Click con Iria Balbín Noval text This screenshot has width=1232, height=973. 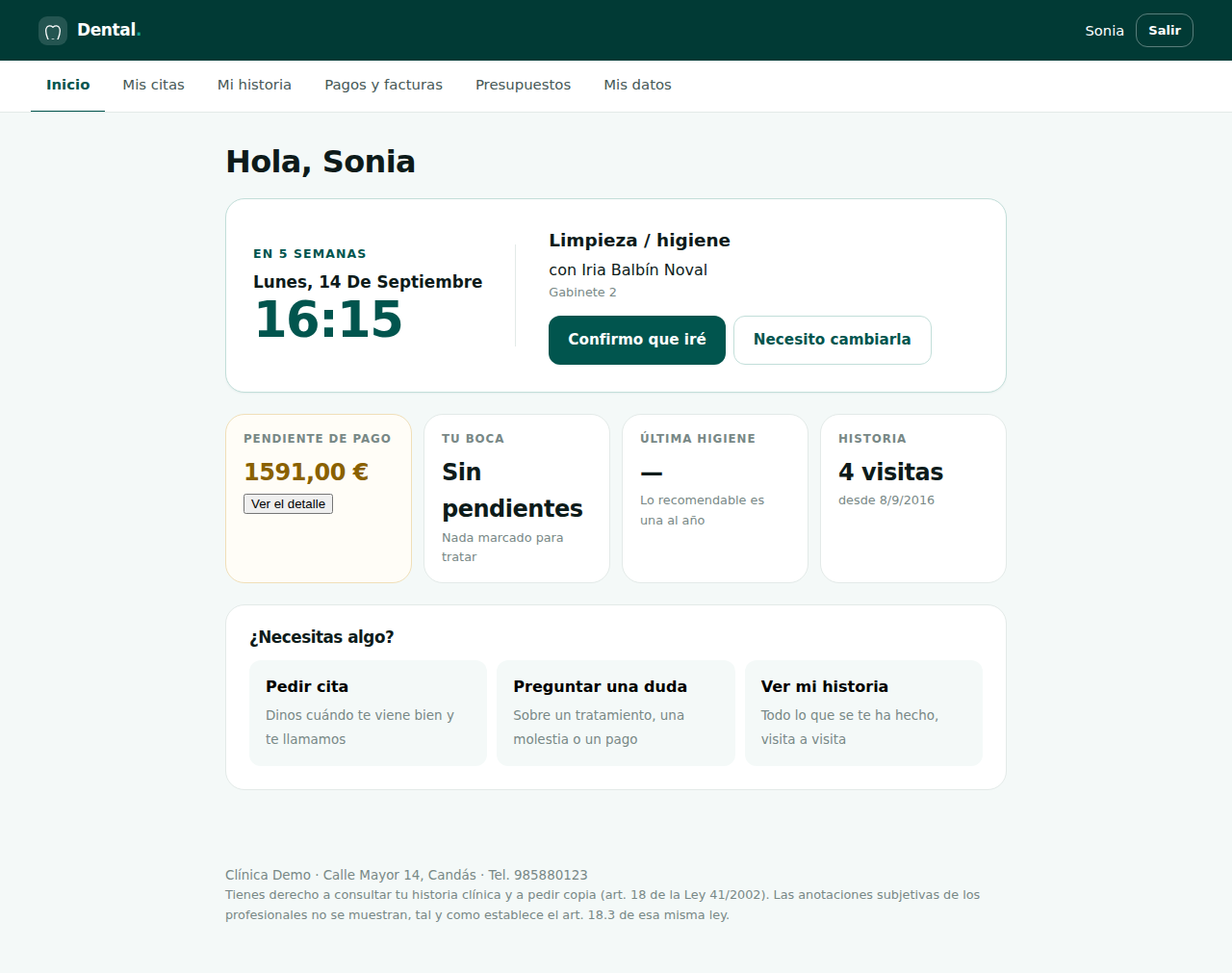(x=628, y=269)
